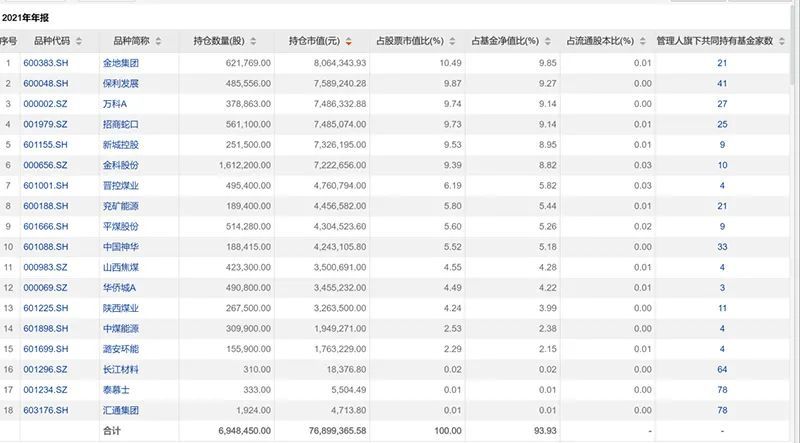Sort by 序号 column header
The height and width of the screenshot is (443, 800).
click(8, 41)
